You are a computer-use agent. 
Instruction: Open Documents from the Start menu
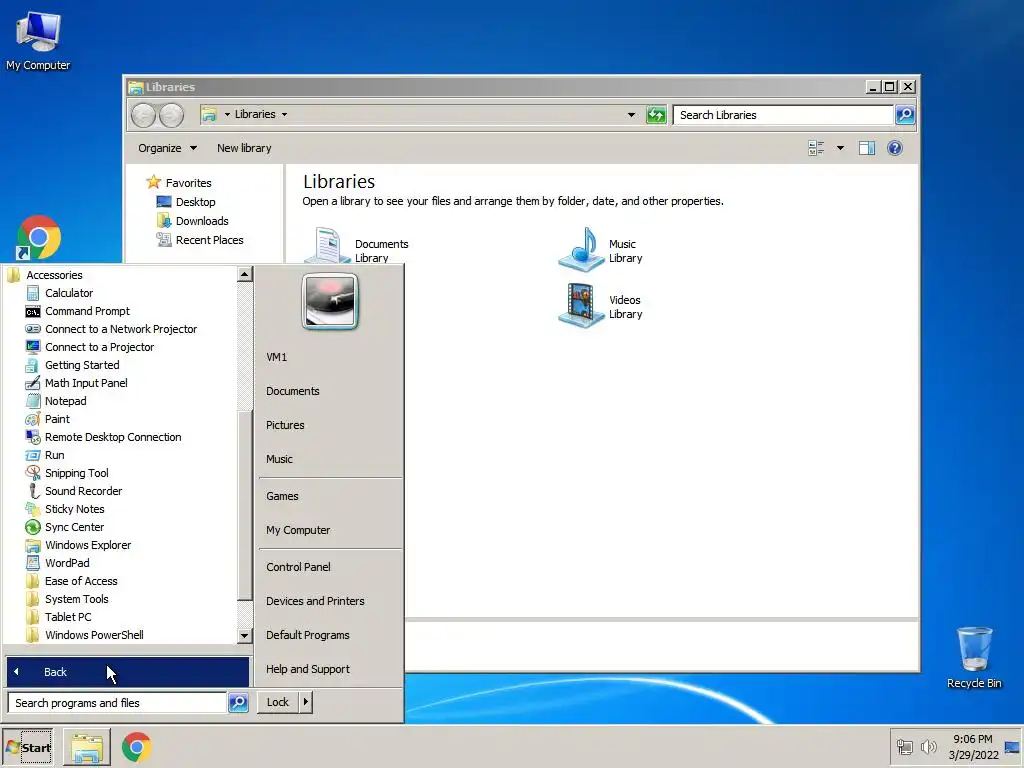(x=293, y=391)
